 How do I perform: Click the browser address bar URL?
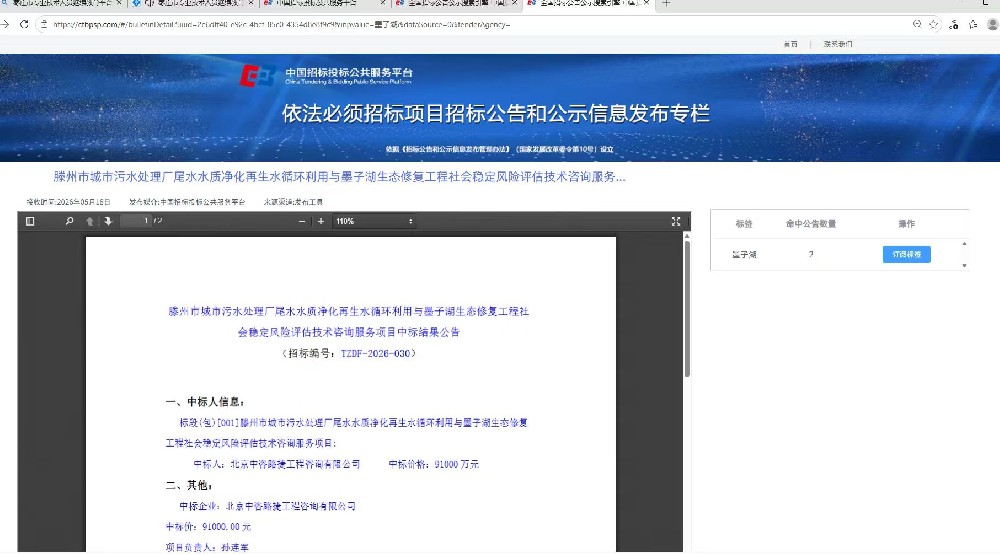(x=281, y=25)
